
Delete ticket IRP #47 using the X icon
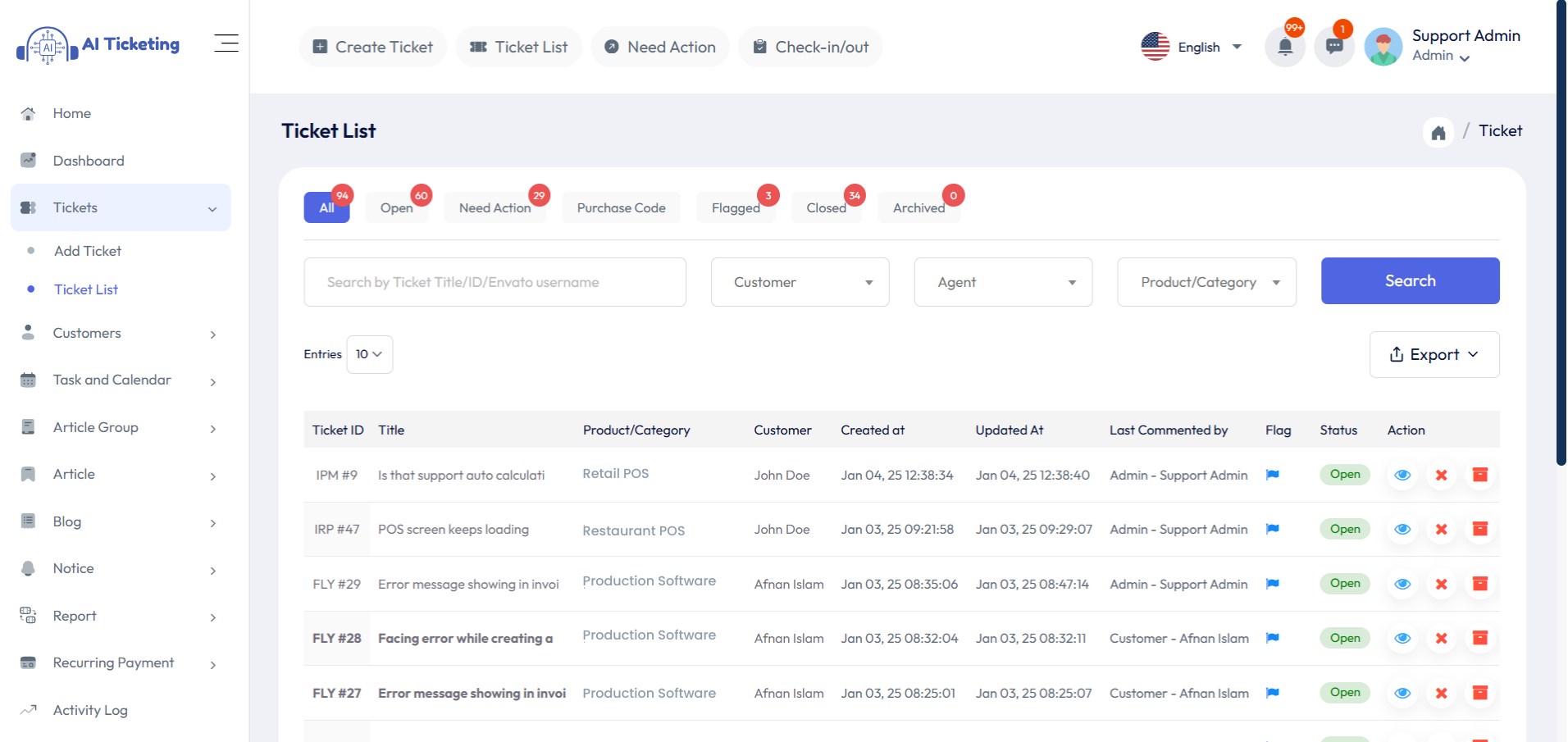click(1441, 529)
